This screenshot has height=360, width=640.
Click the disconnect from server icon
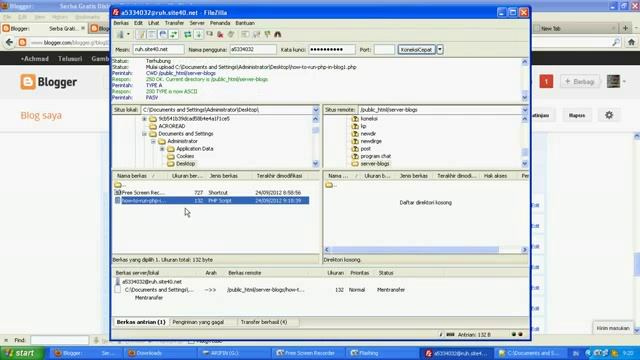[x=220, y=35]
